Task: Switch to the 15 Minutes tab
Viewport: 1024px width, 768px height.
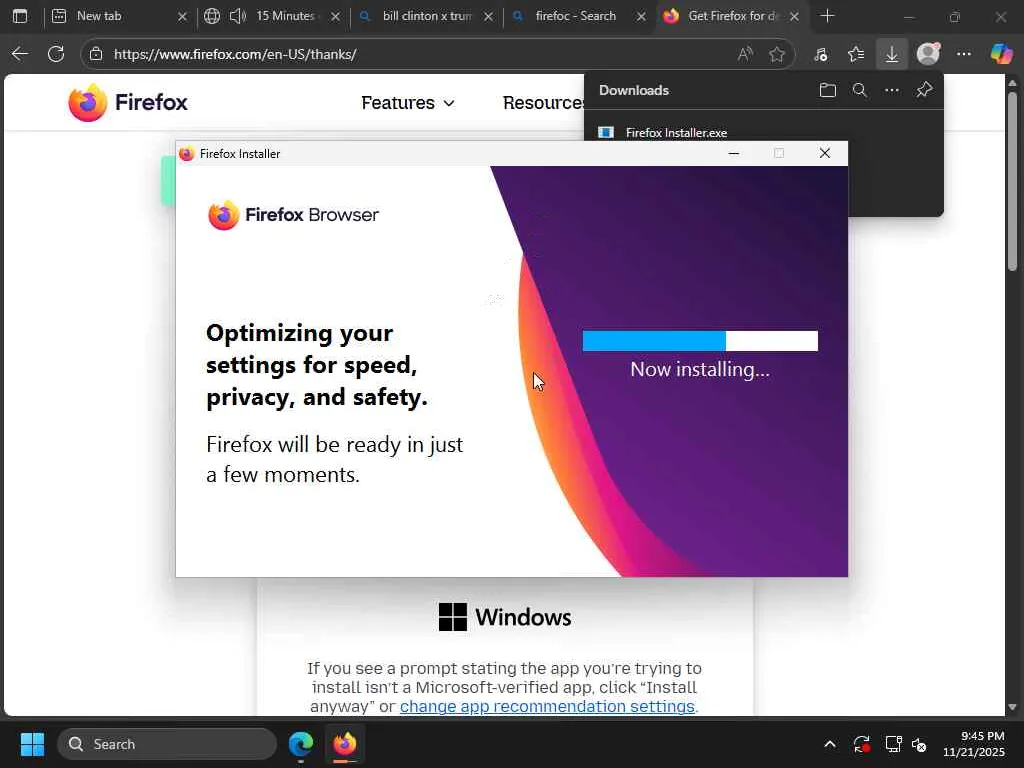Action: pyautogui.click(x=285, y=16)
